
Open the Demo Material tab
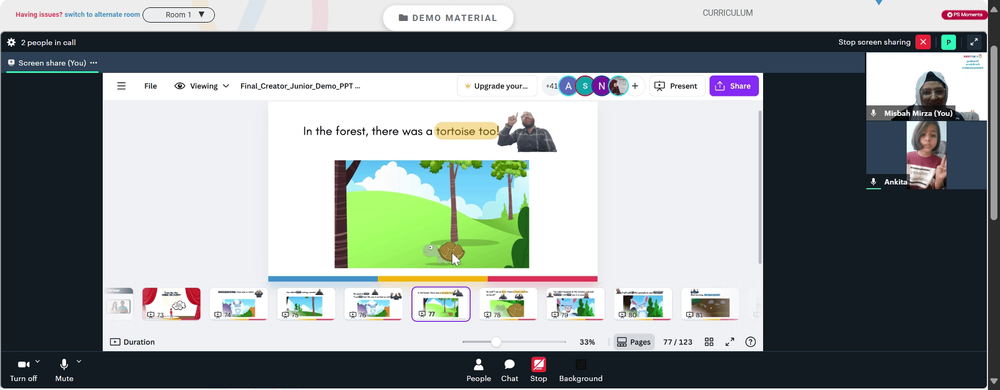click(448, 18)
